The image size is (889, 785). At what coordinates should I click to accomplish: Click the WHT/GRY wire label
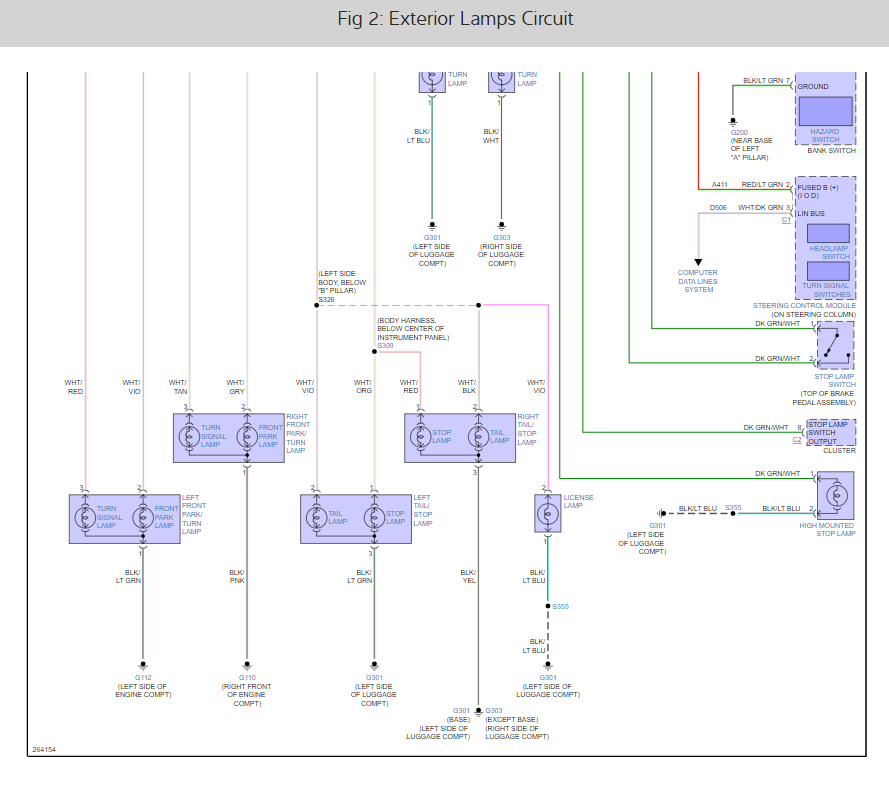pos(236,387)
